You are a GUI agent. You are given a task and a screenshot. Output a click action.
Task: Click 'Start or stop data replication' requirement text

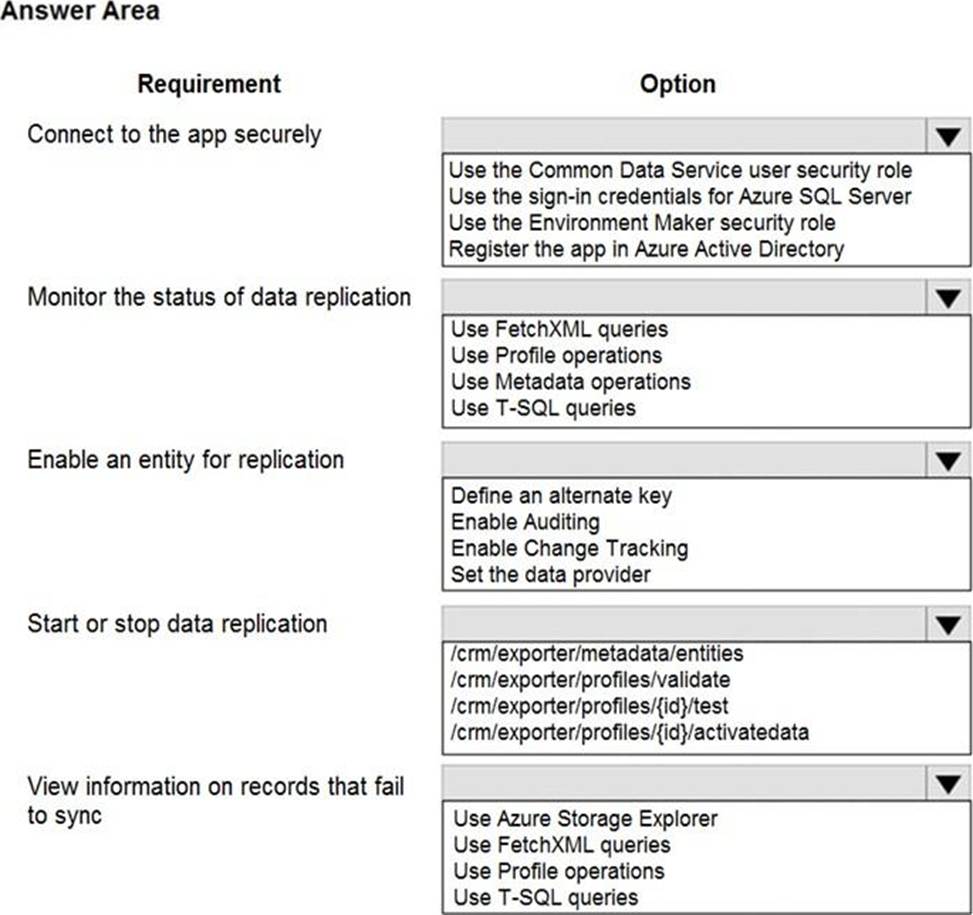point(177,623)
